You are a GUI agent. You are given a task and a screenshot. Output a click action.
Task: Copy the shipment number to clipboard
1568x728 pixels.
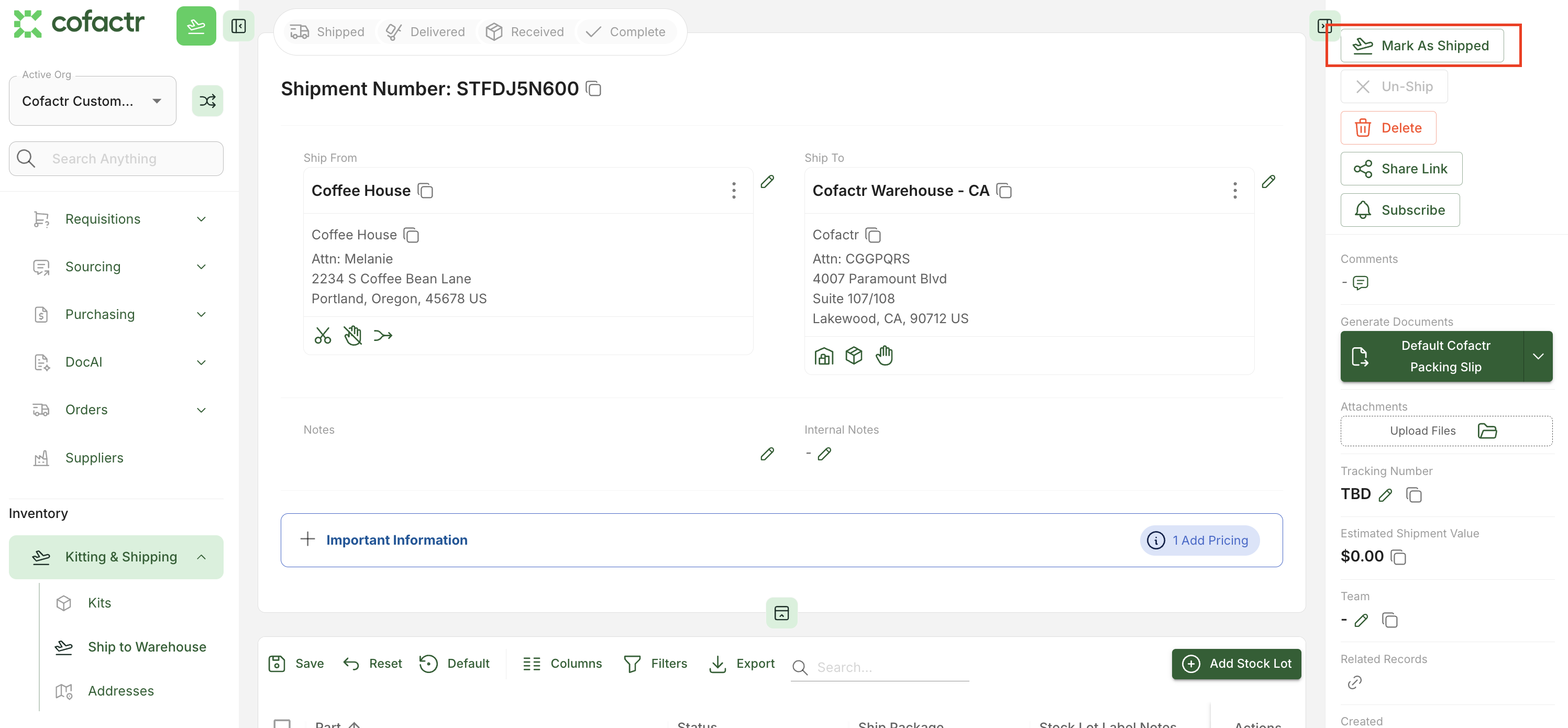tap(593, 89)
